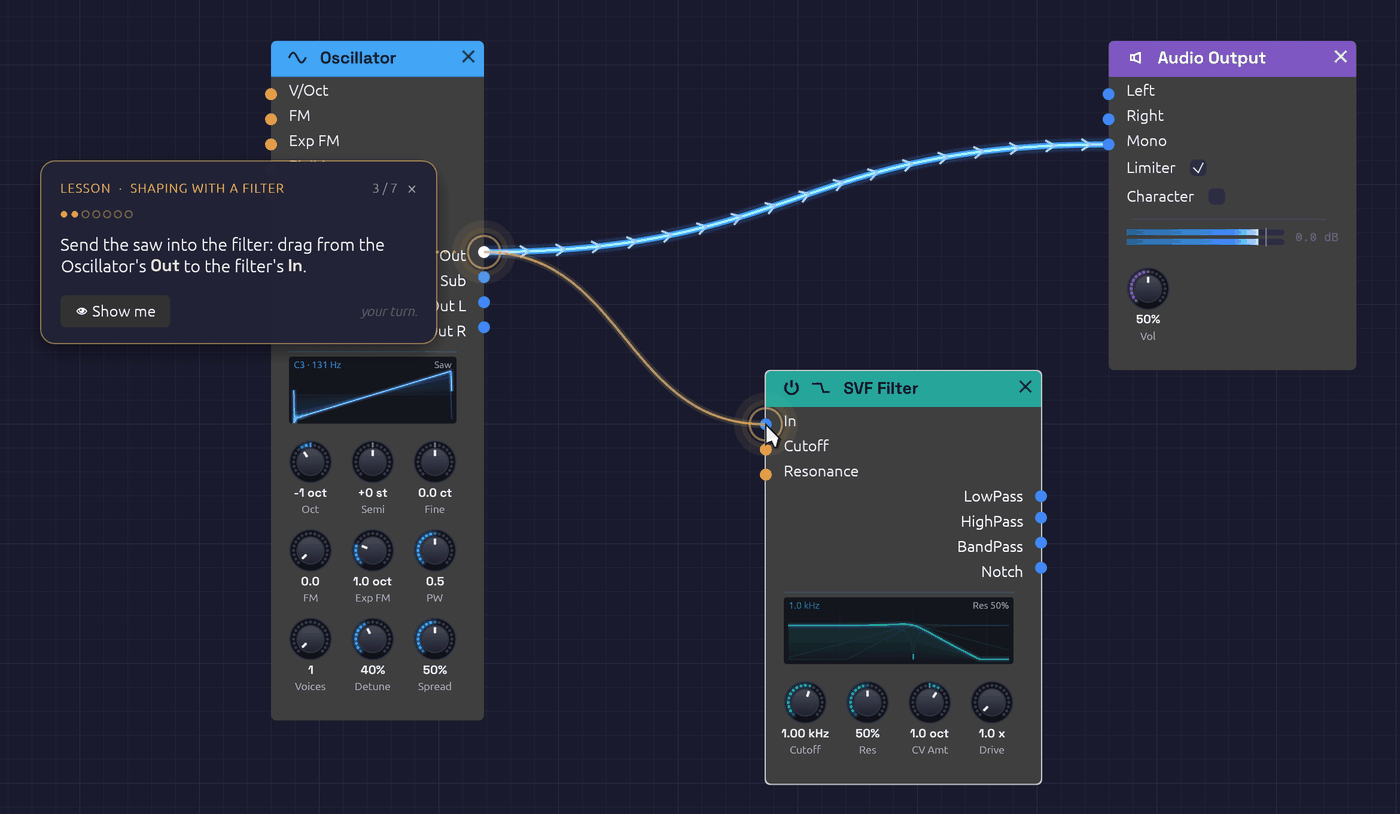Click the Oscillator saw waveform display

(x=372, y=390)
